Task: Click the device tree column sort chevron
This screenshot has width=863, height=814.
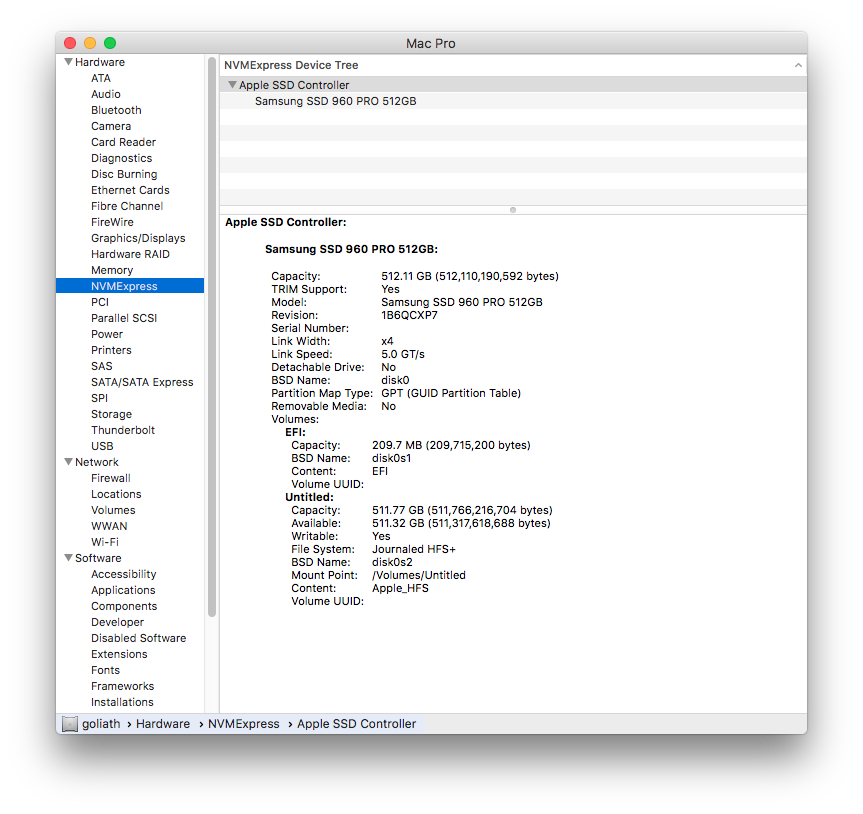Action: tap(798, 65)
